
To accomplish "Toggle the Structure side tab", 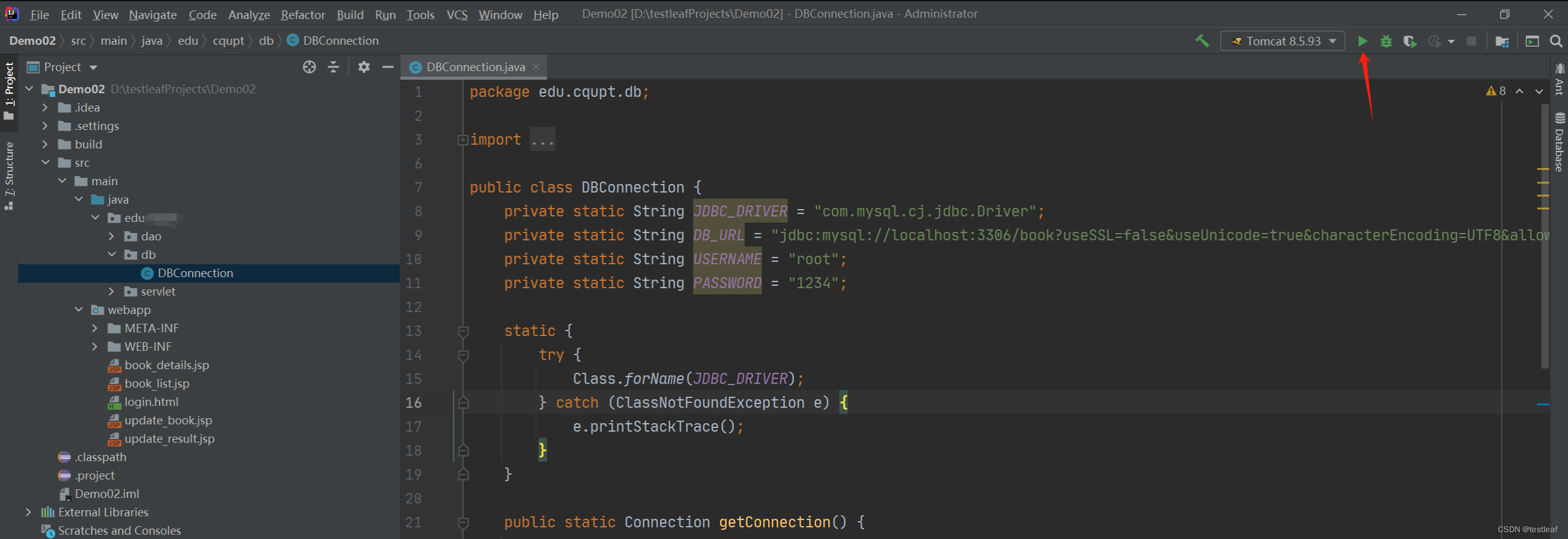I will pos(9,175).
